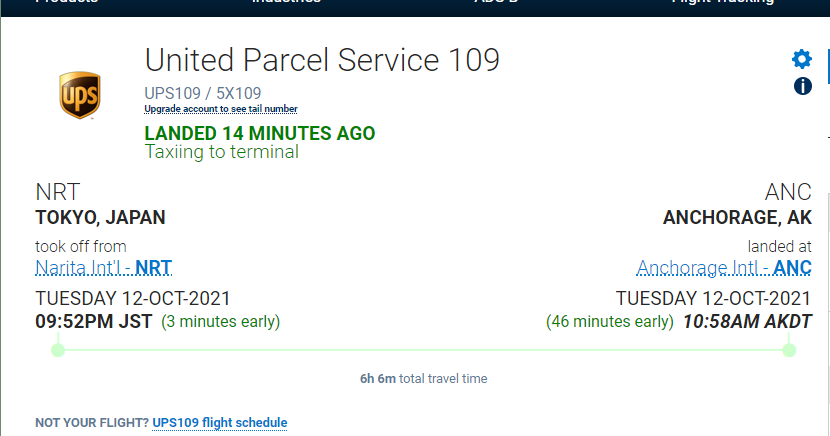Click the UPS shield logo
The height and width of the screenshot is (436, 830).
(x=79, y=94)
